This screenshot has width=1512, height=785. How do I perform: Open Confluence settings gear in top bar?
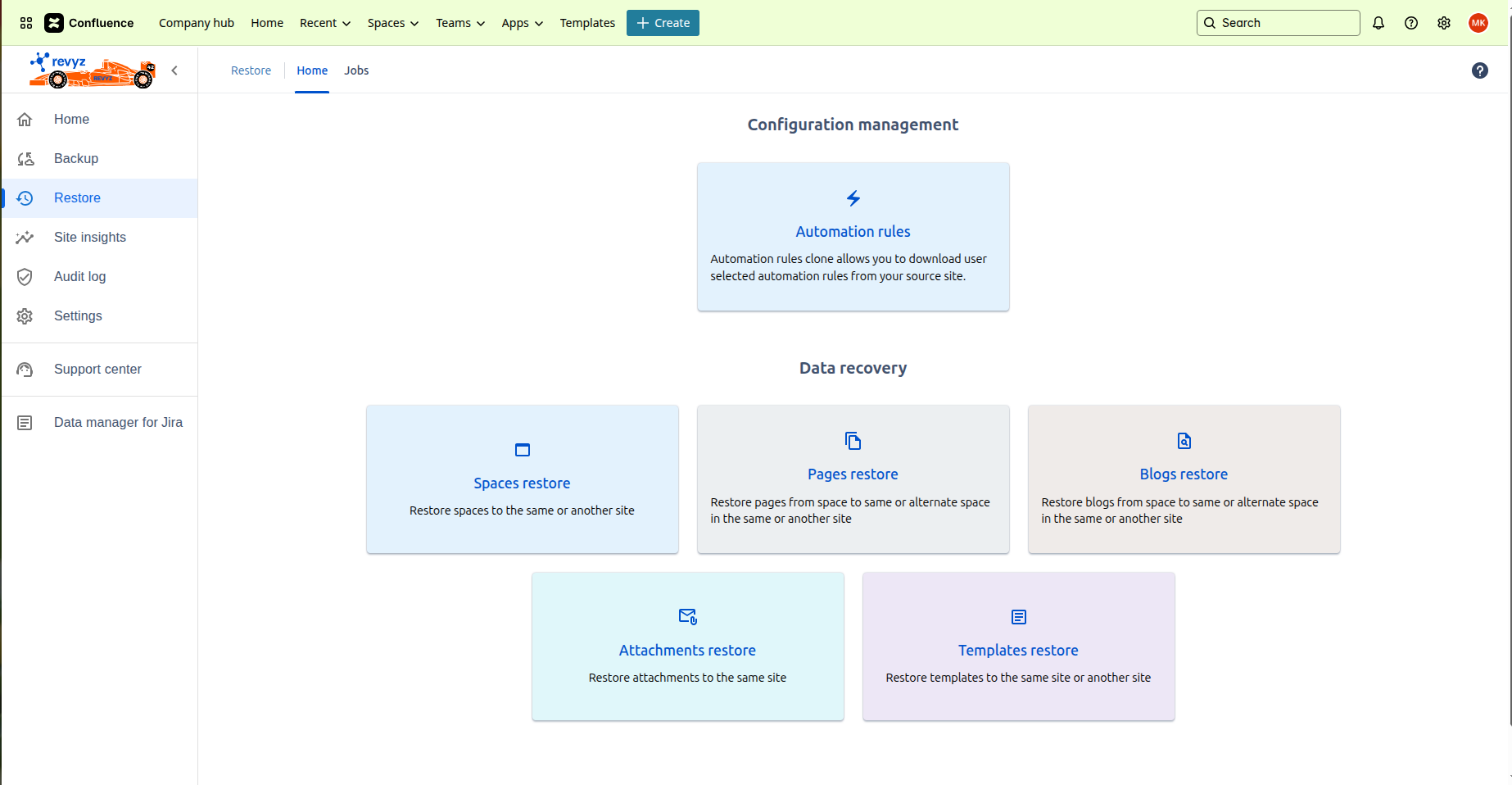tap(1444, 23)
